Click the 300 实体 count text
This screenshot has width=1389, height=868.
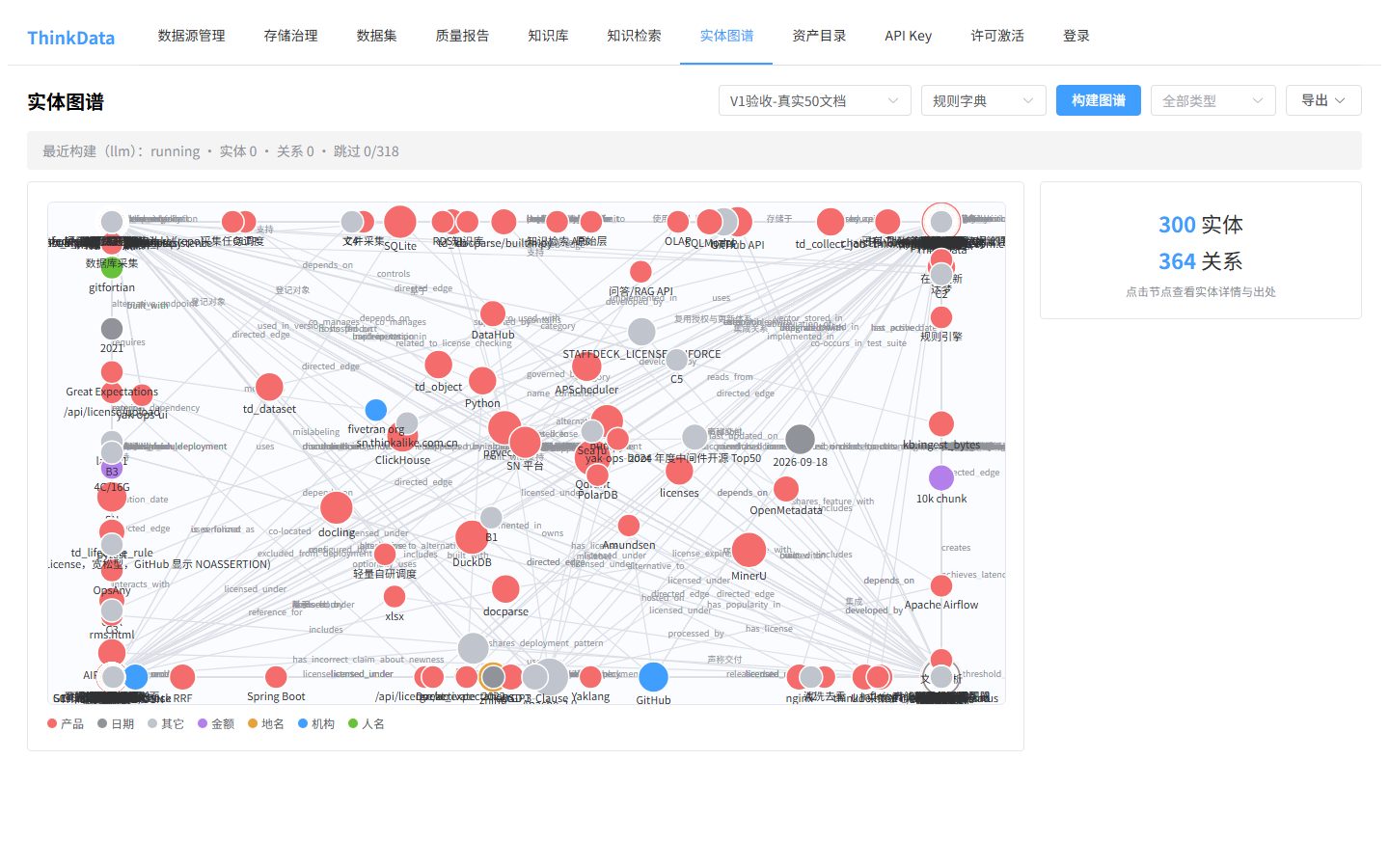(1201, 225)
